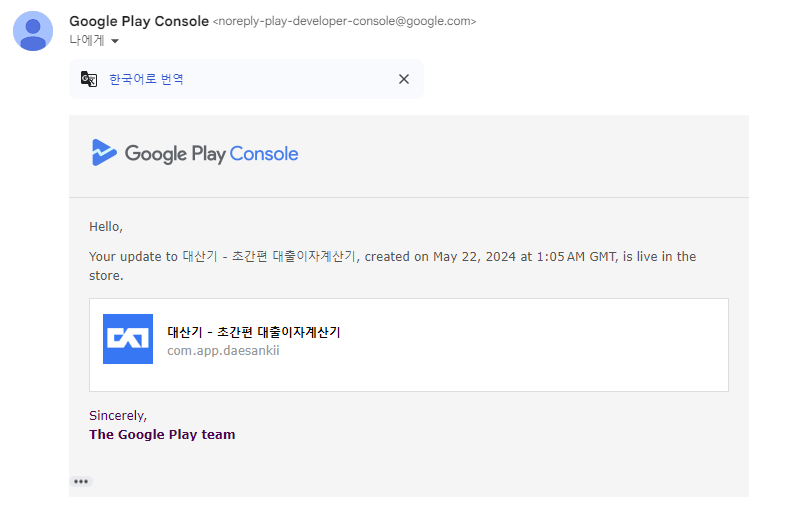Open the 대산기 app icon thumbnail
The height and width of the screenshot is (517, 809).
(x=128, y=339)
